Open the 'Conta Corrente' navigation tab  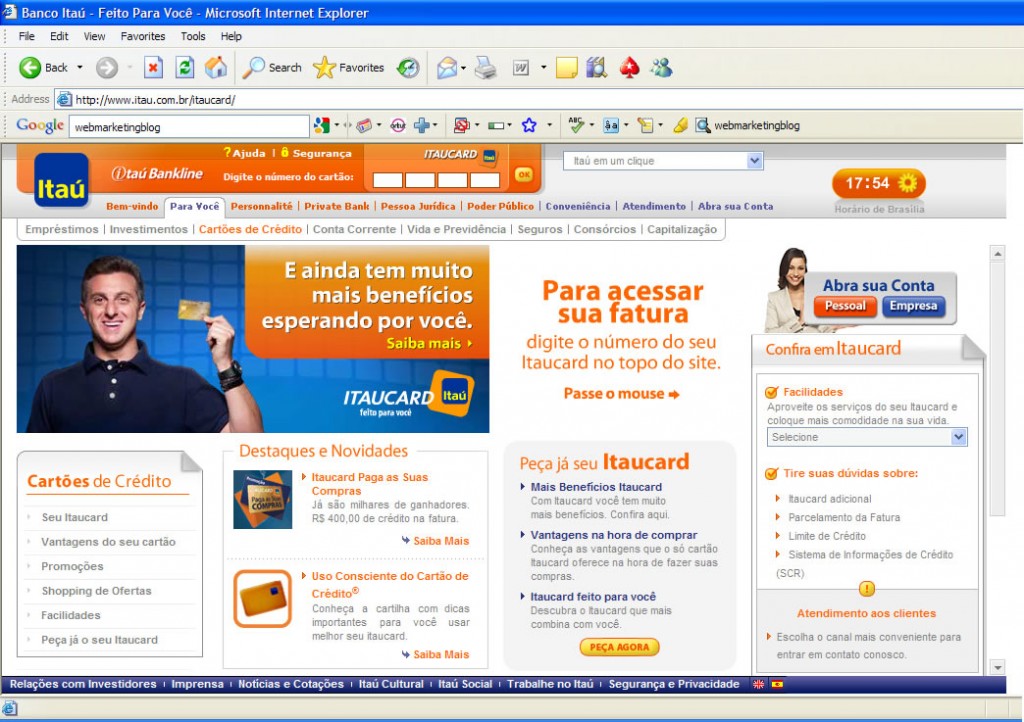(354, 229)
